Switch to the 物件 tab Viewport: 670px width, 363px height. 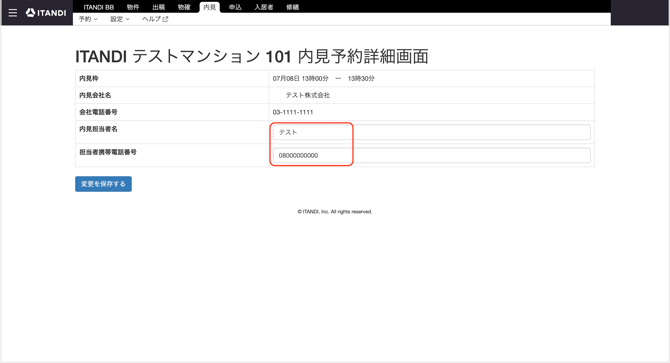pos(133,7)
